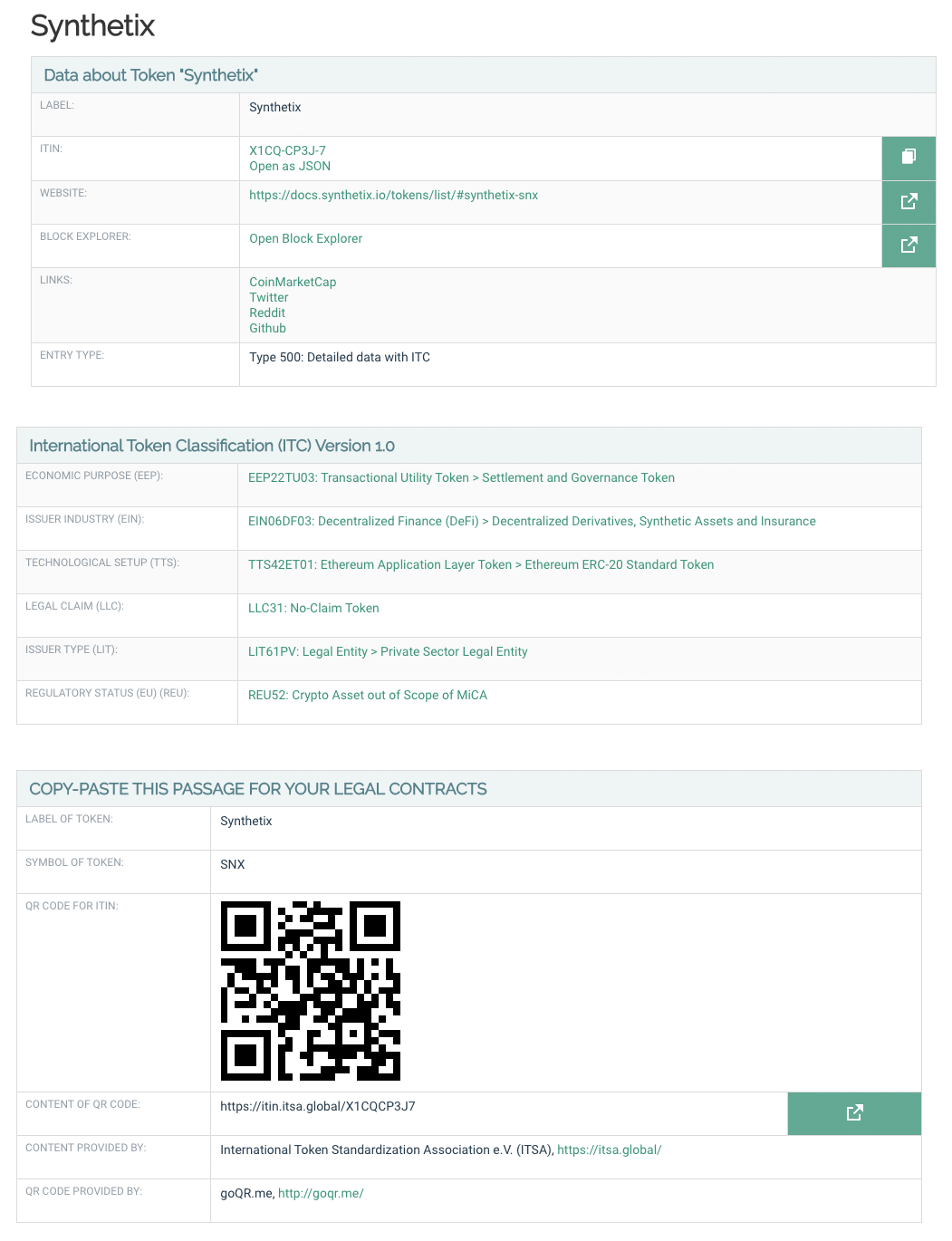Open the CoinMarketCap link
The width and height of the screenshot is (952, 1241).
pyautogui.click(x=293, y=282)
